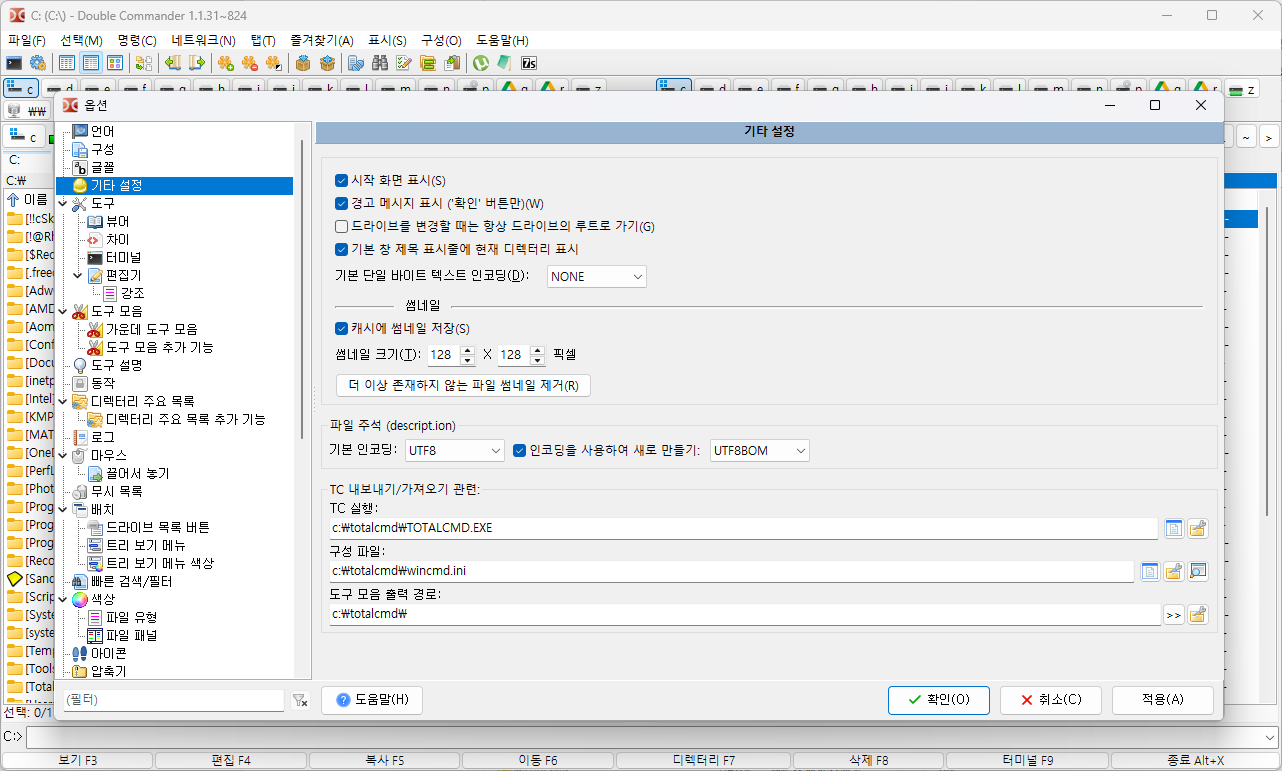The height and width of the screenshot is (771, 1282).
Task: Click the options tree vertical scrollbar
Action: (x=301, y=290)
